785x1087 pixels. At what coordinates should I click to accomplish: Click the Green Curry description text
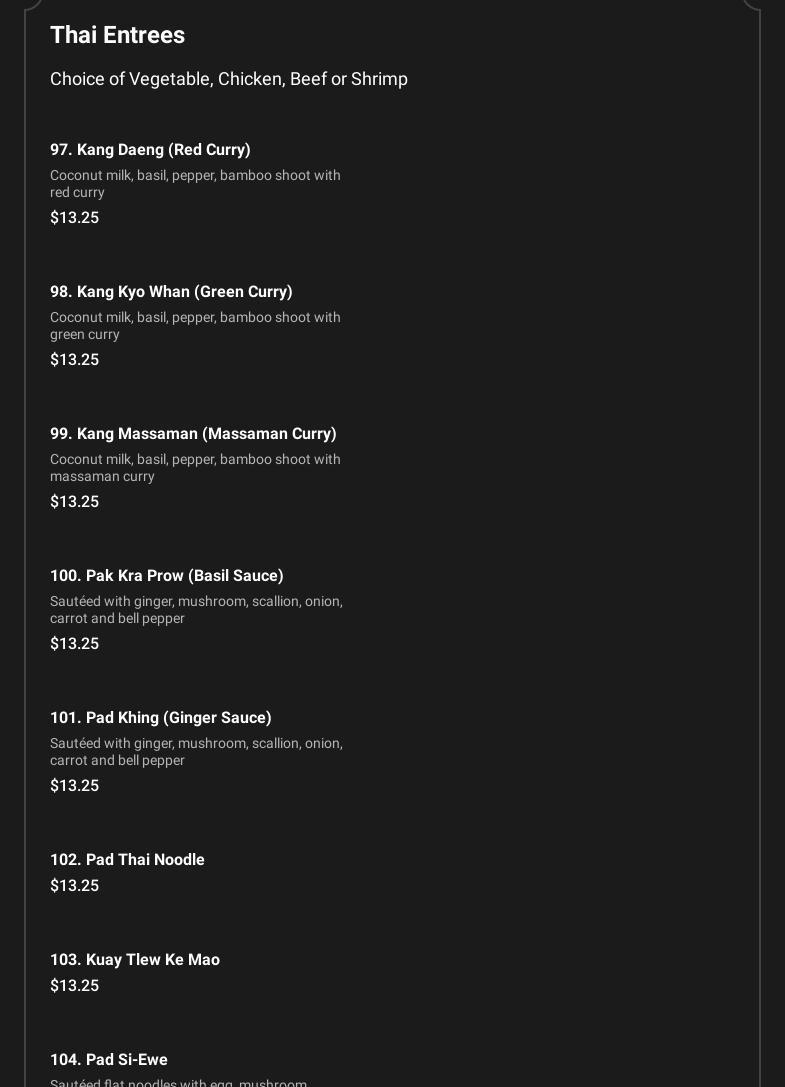point(195,326)
